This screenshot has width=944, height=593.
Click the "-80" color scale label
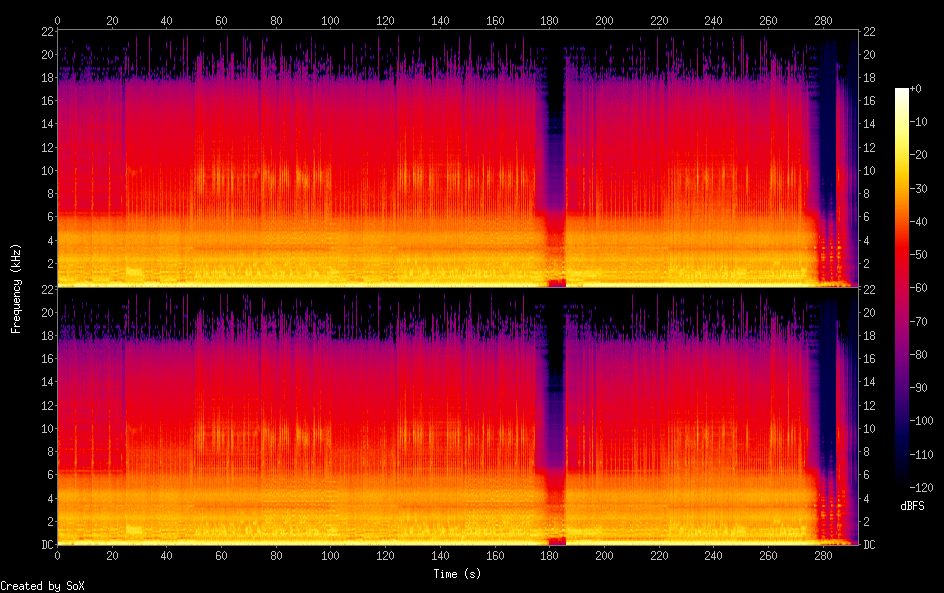[x=919, y=355]
